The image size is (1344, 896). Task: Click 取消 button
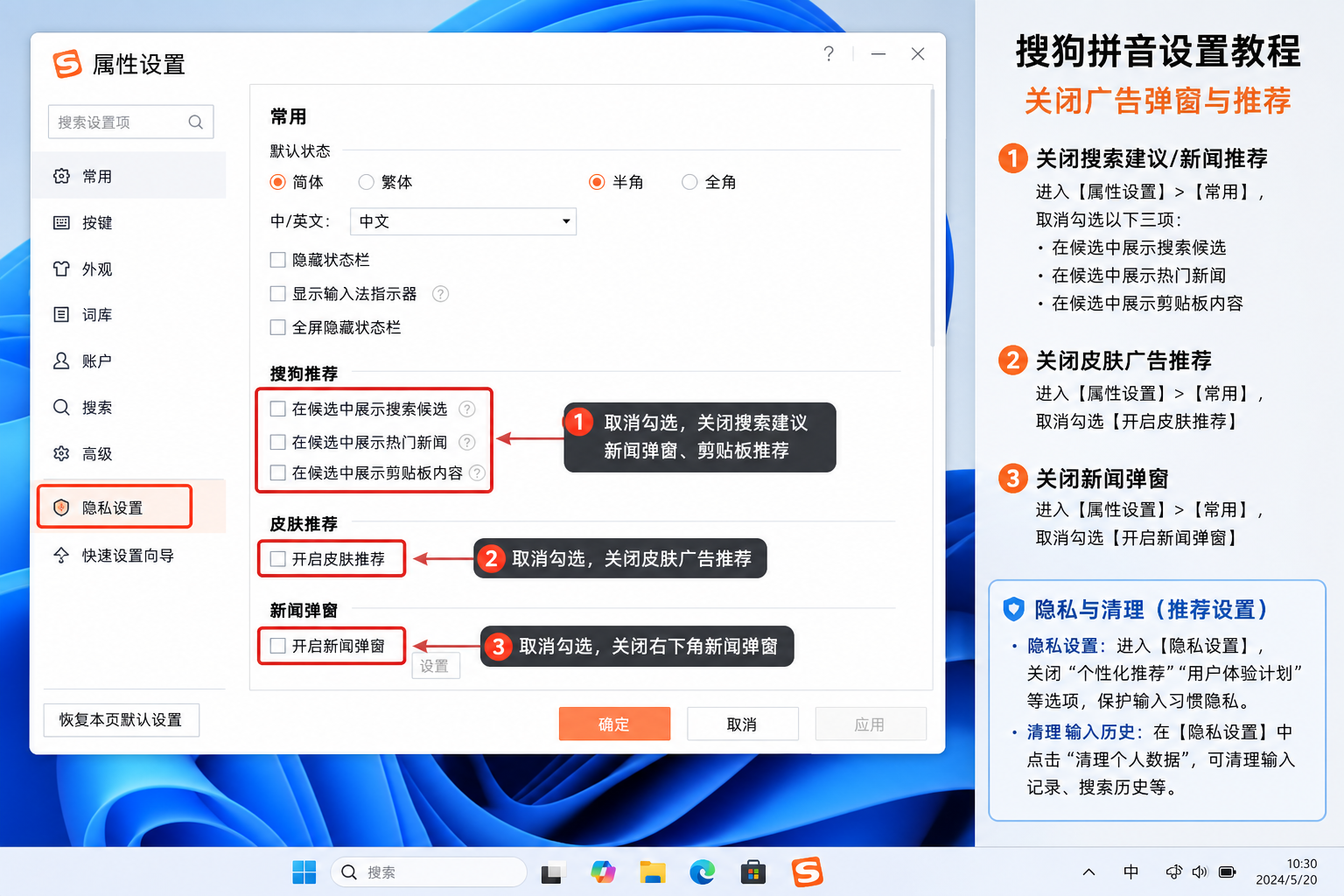coord(743,724)
